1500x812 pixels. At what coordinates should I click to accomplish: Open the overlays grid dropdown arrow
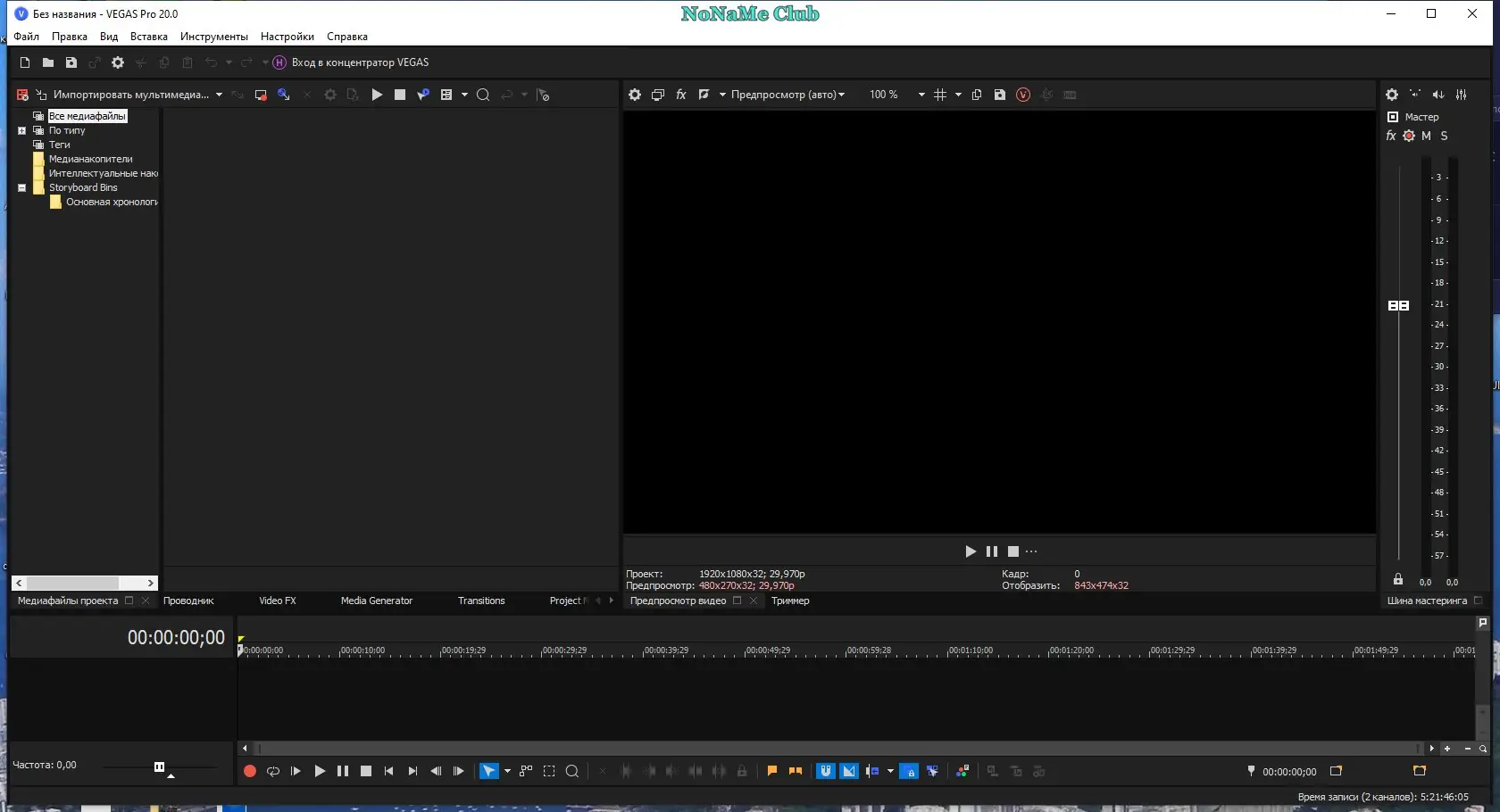(958, 95)
